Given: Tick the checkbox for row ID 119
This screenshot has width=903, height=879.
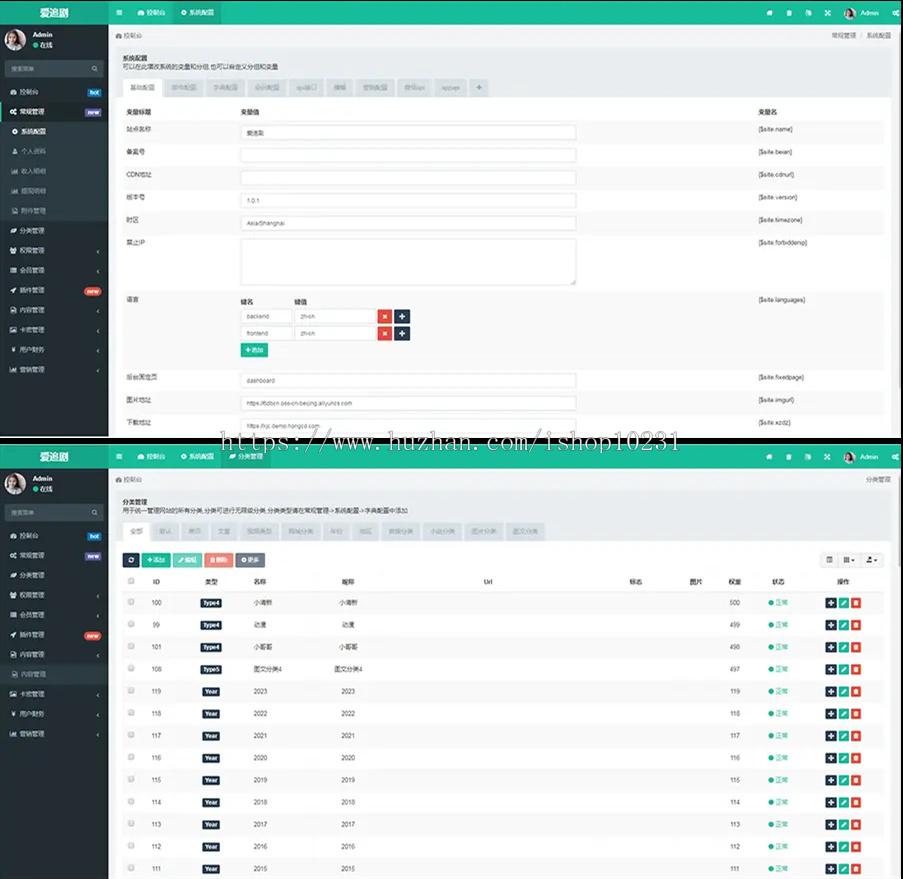Looking at the screenshot, I should (x=131, y=691).
